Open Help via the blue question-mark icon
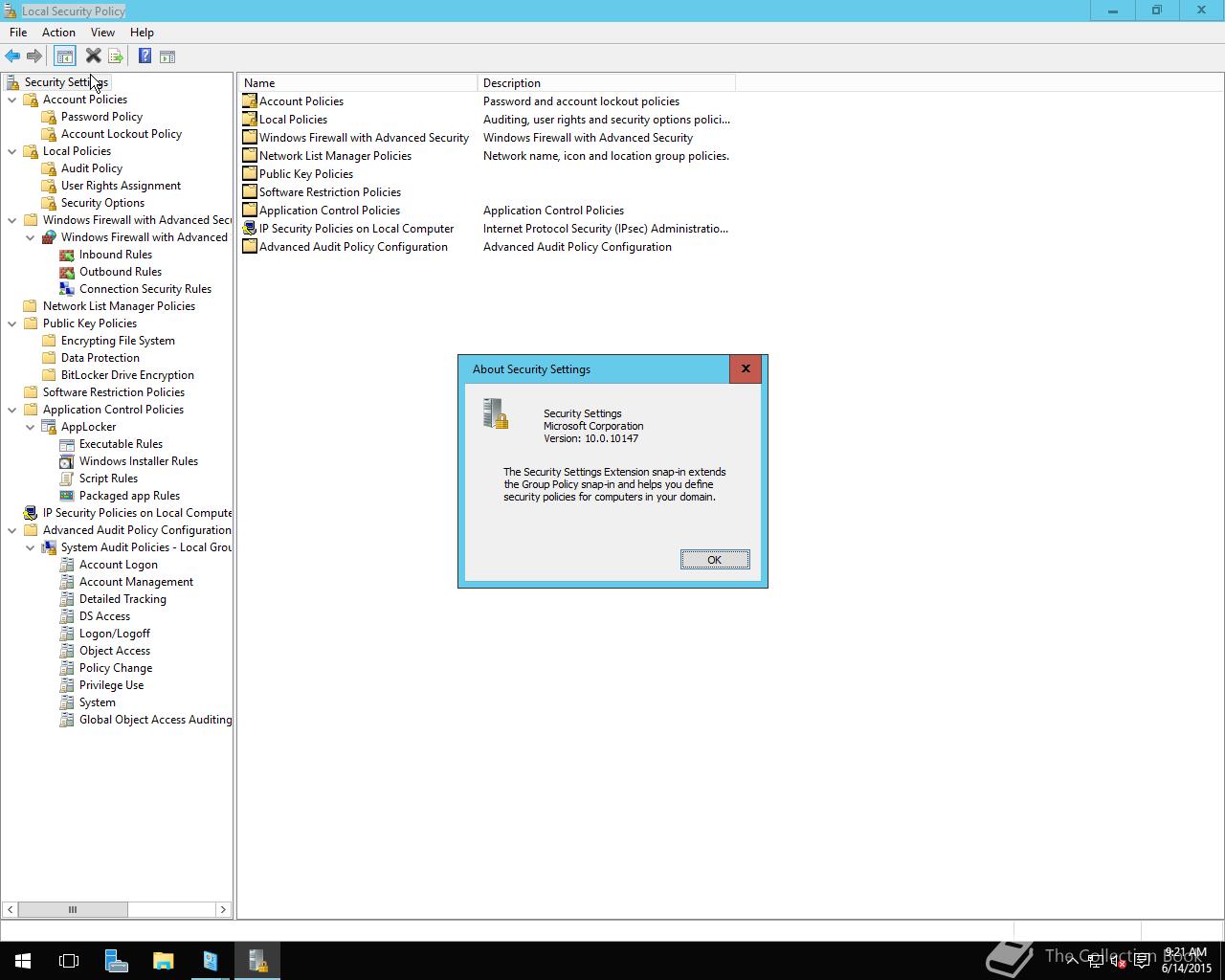1225x980 pixels. (145, 56)
